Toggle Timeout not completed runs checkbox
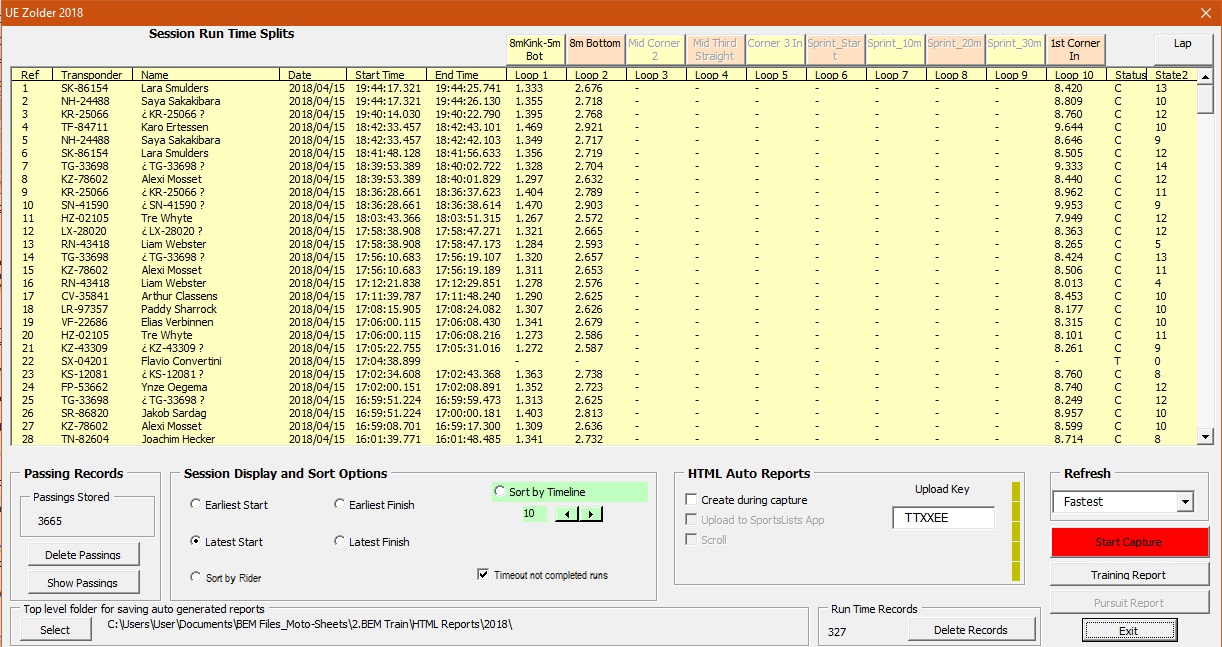Screen dimensions: 1222x647 pyautogui.click(x=484, y=575)
